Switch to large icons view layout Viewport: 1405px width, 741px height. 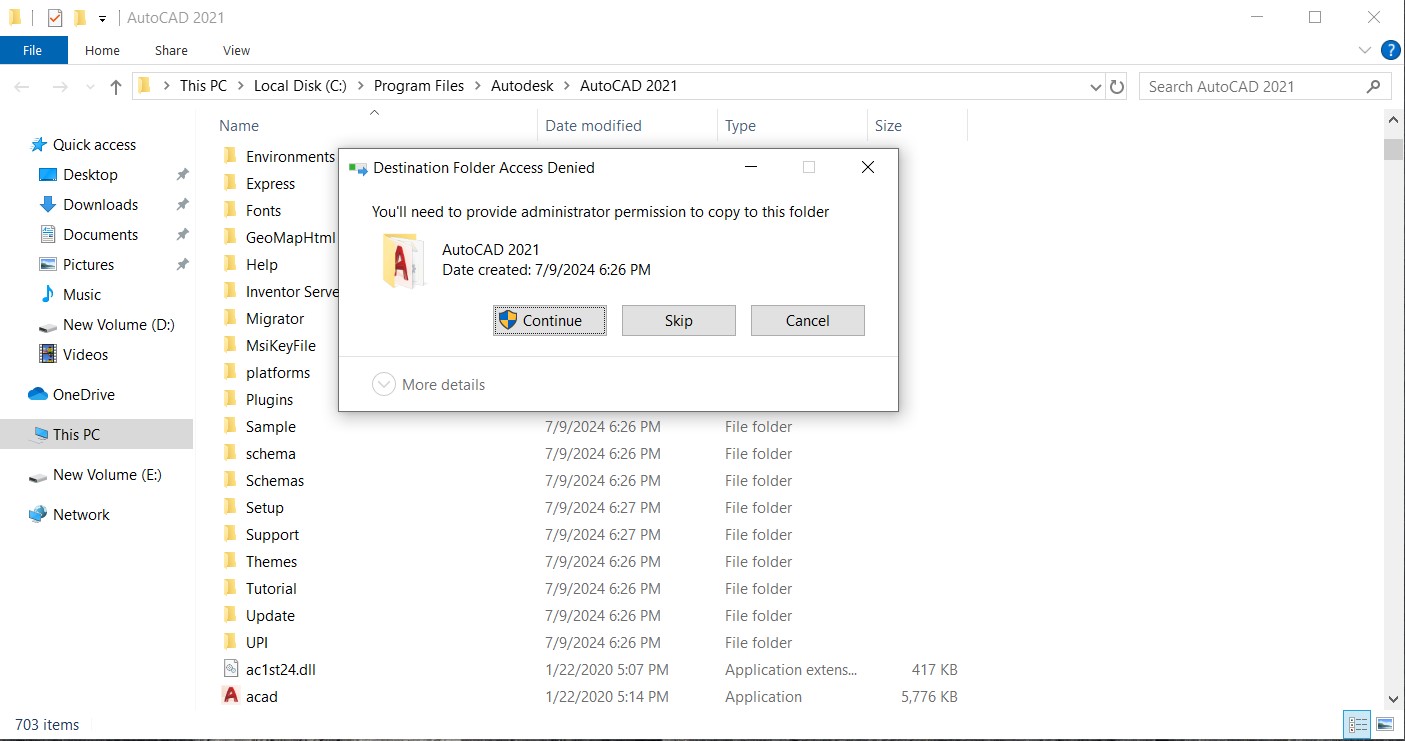pyautogui.click(x=1385, y=725)
